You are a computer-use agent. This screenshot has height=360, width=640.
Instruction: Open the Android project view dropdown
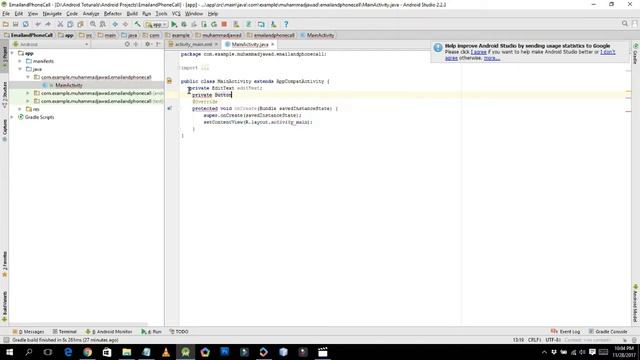click(x=51, y=44)
